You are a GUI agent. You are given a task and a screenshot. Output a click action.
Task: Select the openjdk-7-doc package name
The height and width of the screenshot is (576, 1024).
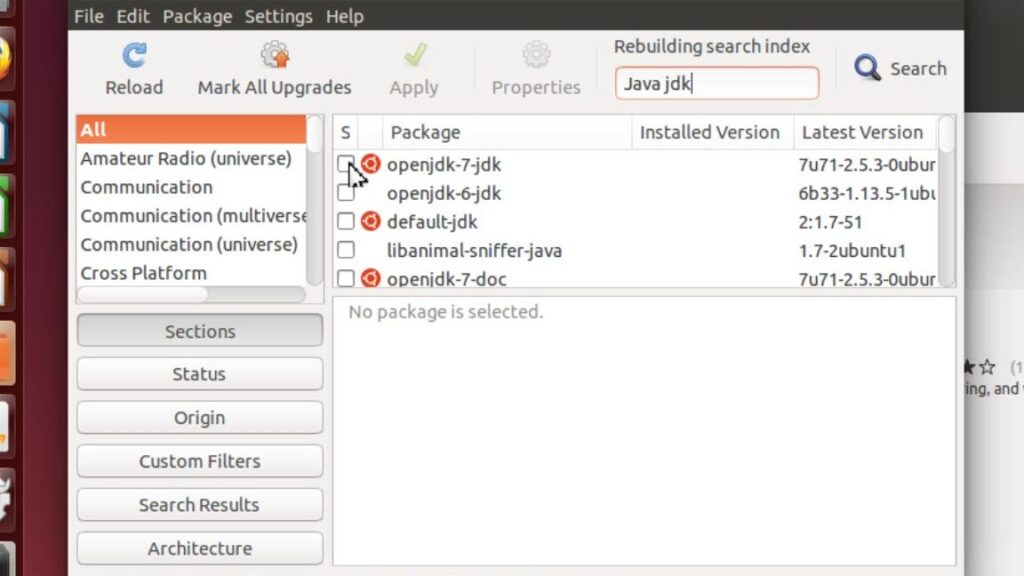pyautogui.click(x=446, y=279)
